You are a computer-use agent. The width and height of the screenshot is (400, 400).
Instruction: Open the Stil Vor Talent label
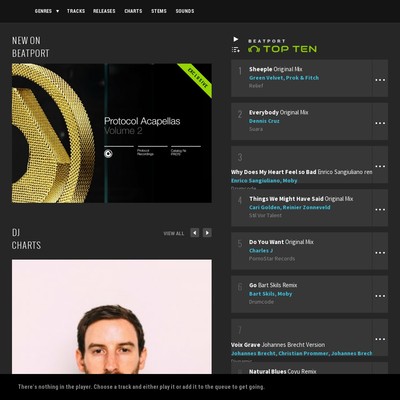[265, 215]
